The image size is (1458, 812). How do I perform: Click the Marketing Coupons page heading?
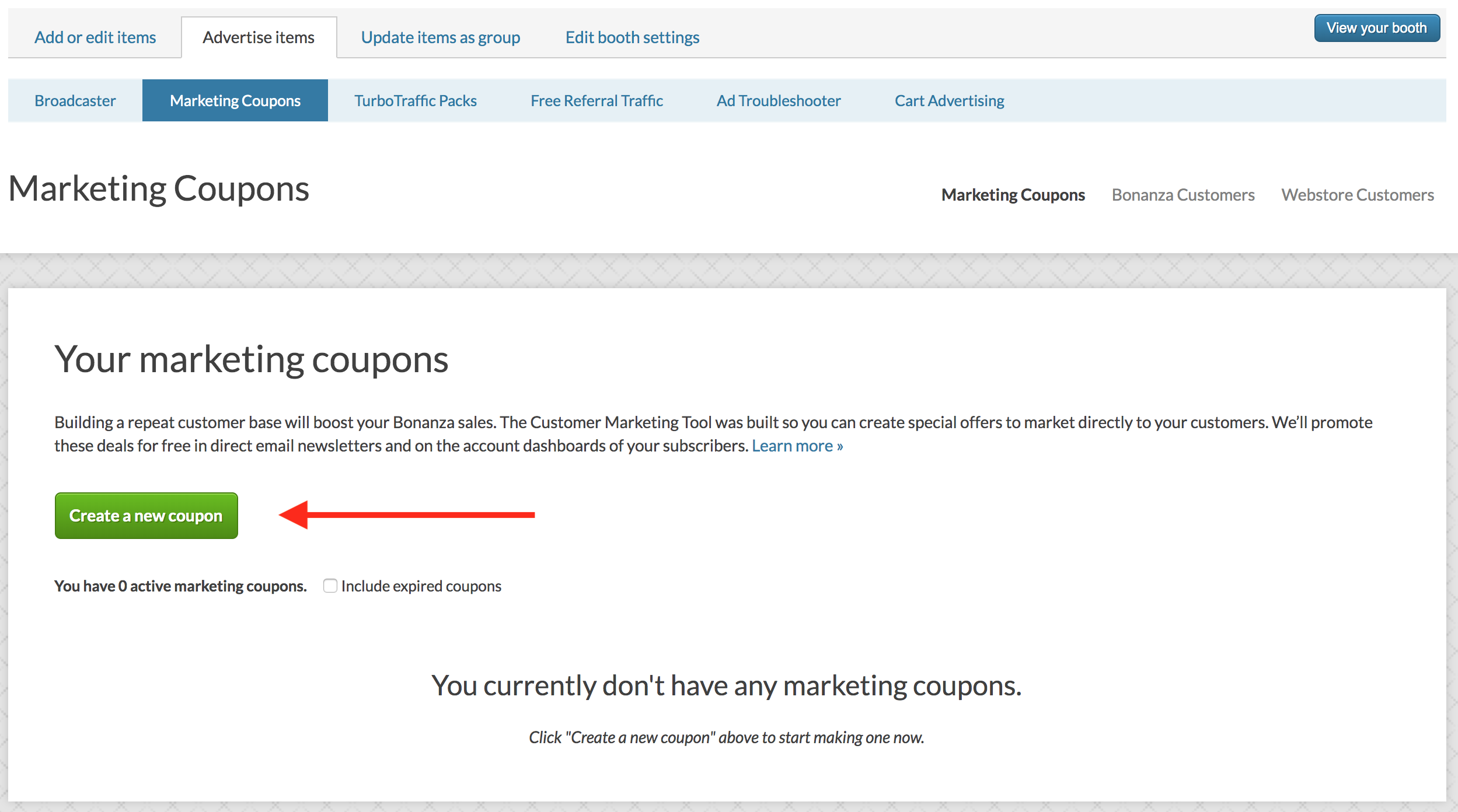159,189
